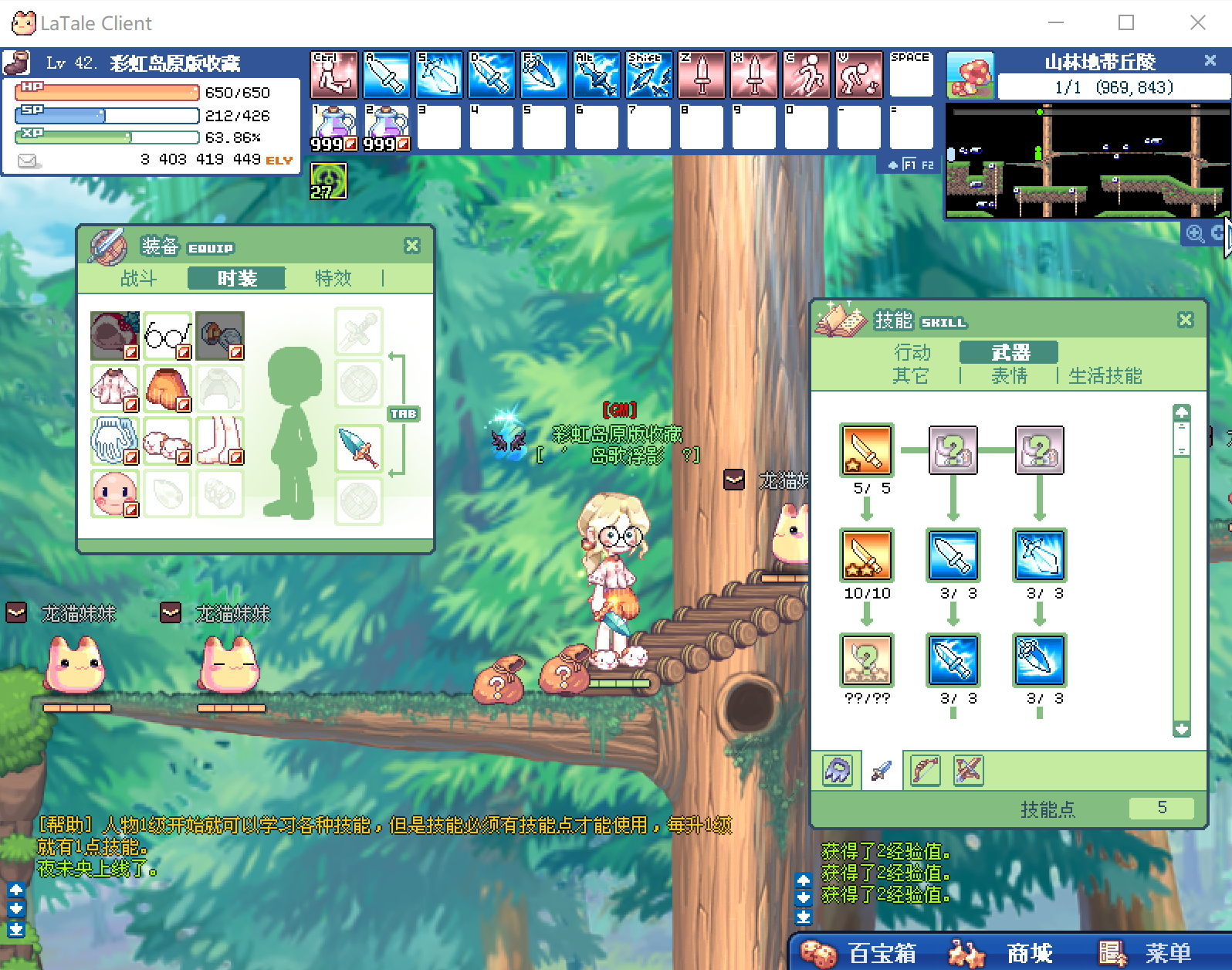Click the sword skill showing 10/10
1232x970 pixels.
[x=866, y=555]
